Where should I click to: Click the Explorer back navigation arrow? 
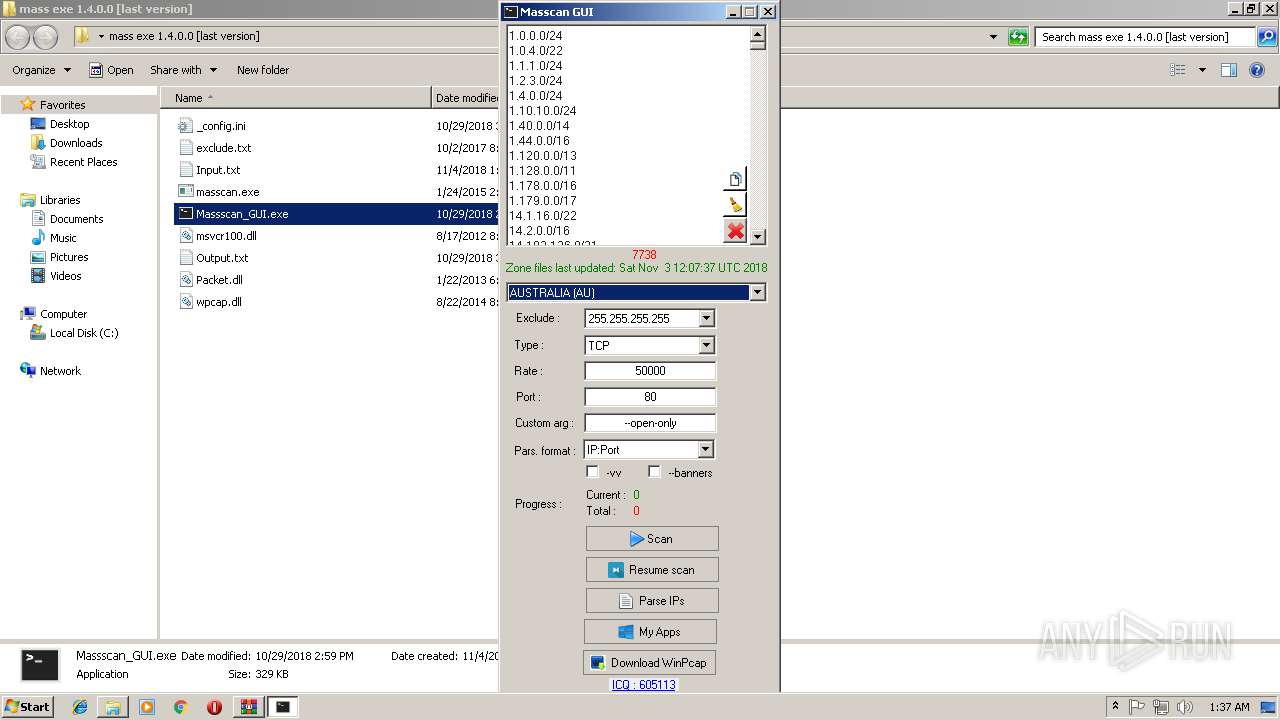point(17,37)
